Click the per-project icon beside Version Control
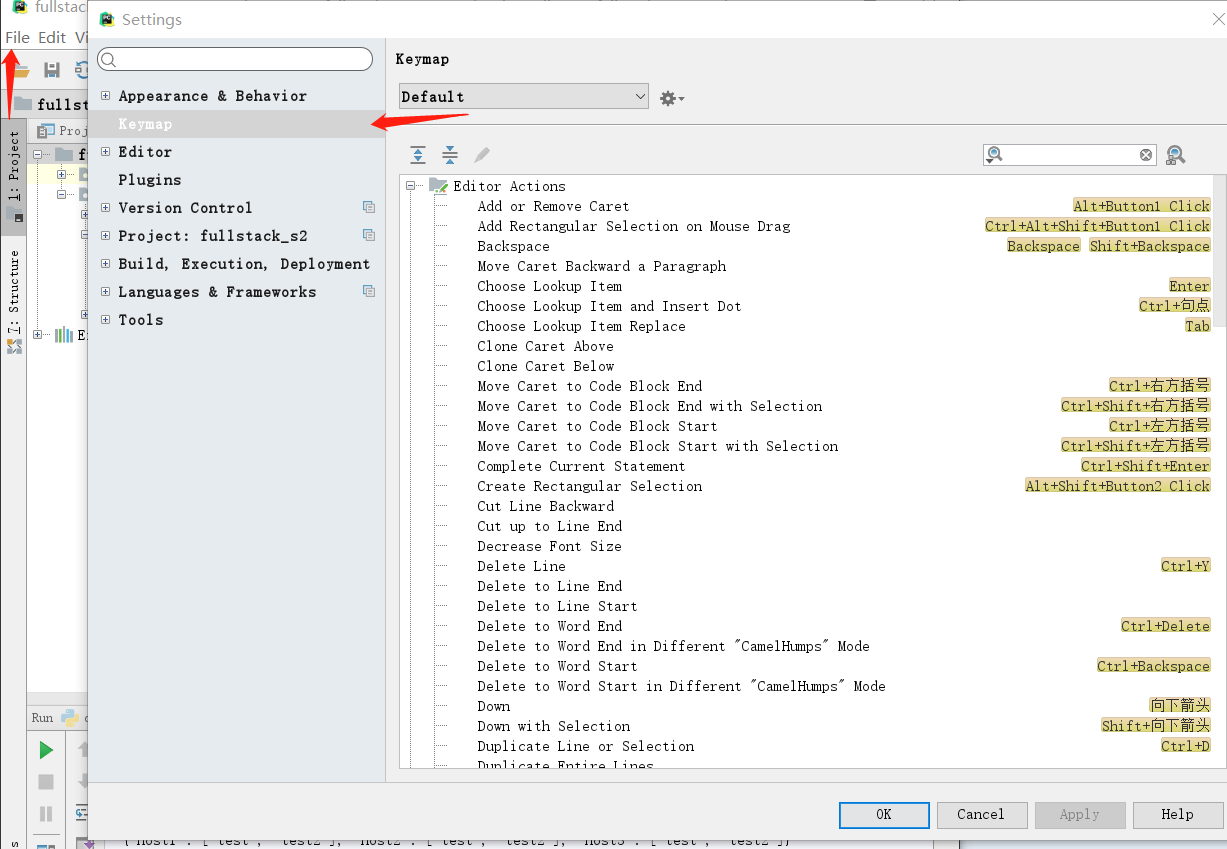 369,208
